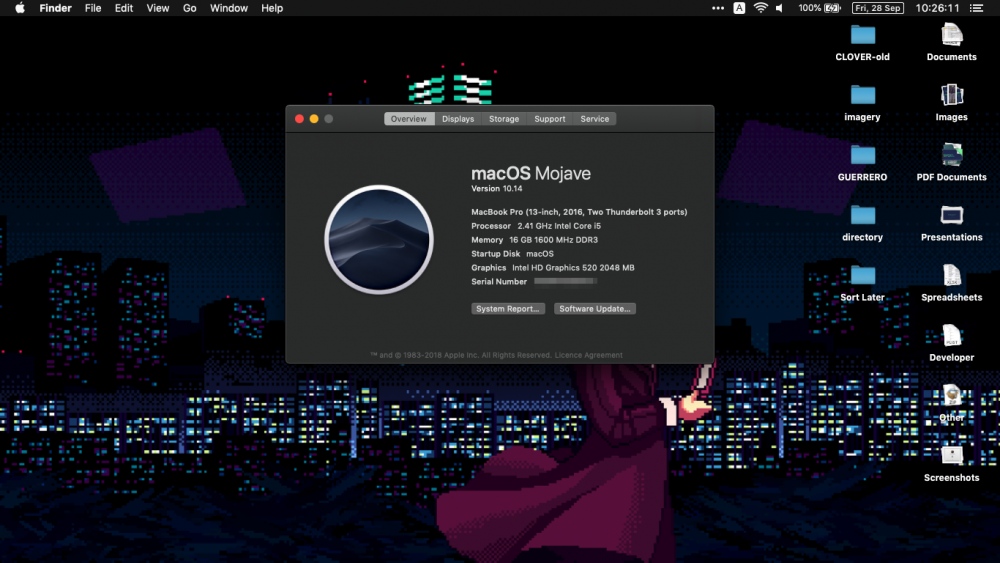
Task: Switch to the Displays tab
Action: [x=458, y=119]
